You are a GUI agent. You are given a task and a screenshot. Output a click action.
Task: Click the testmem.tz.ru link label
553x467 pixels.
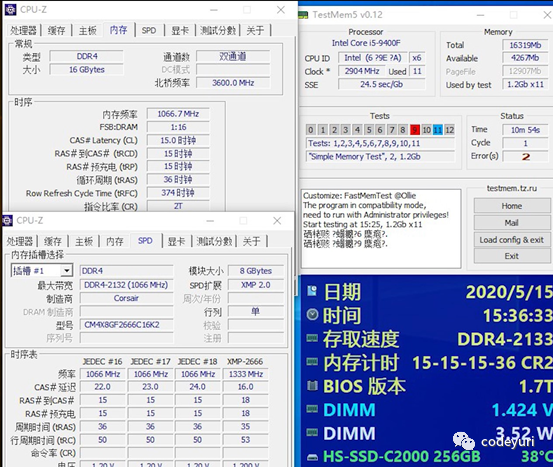pos(512,188)
